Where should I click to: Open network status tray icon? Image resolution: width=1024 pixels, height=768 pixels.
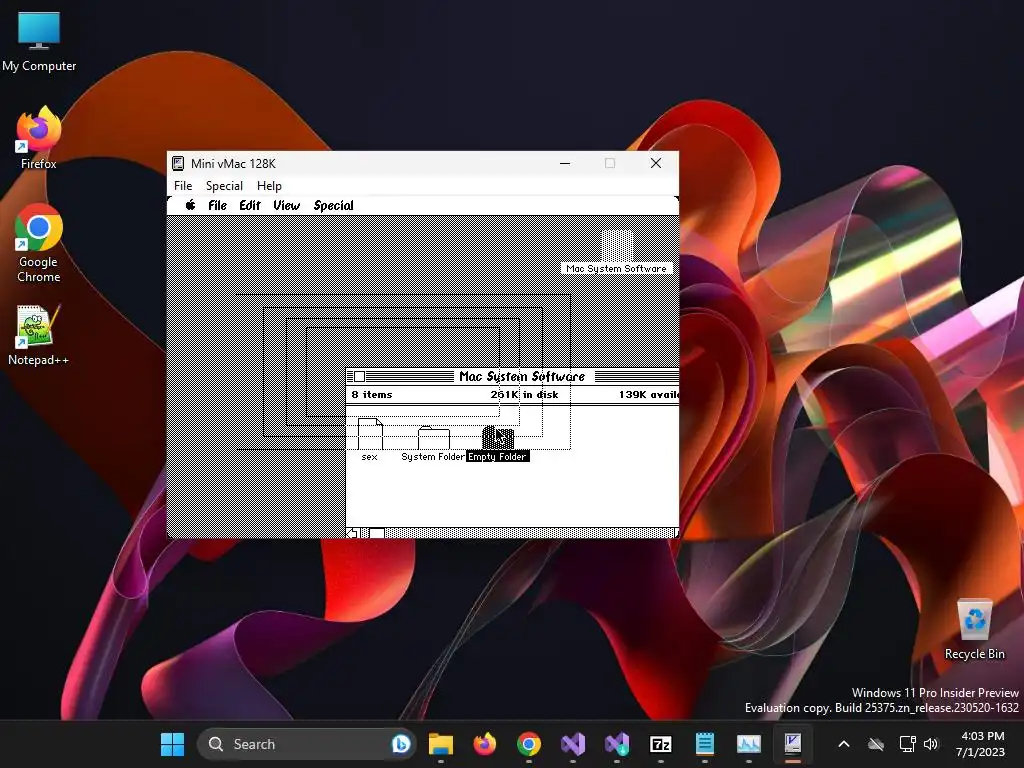tap(907, 744)
